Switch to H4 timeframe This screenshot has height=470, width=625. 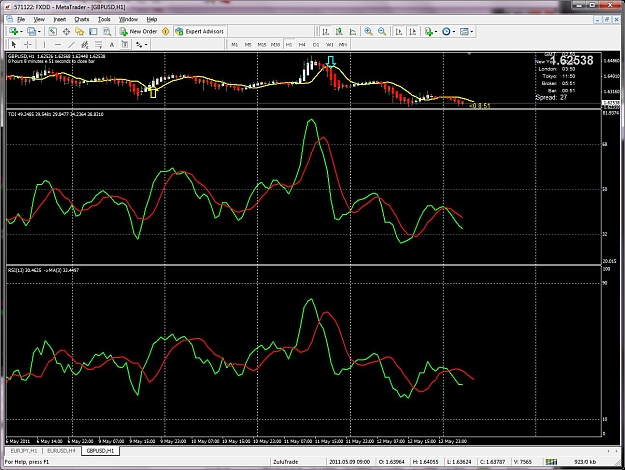coord(302,45)
